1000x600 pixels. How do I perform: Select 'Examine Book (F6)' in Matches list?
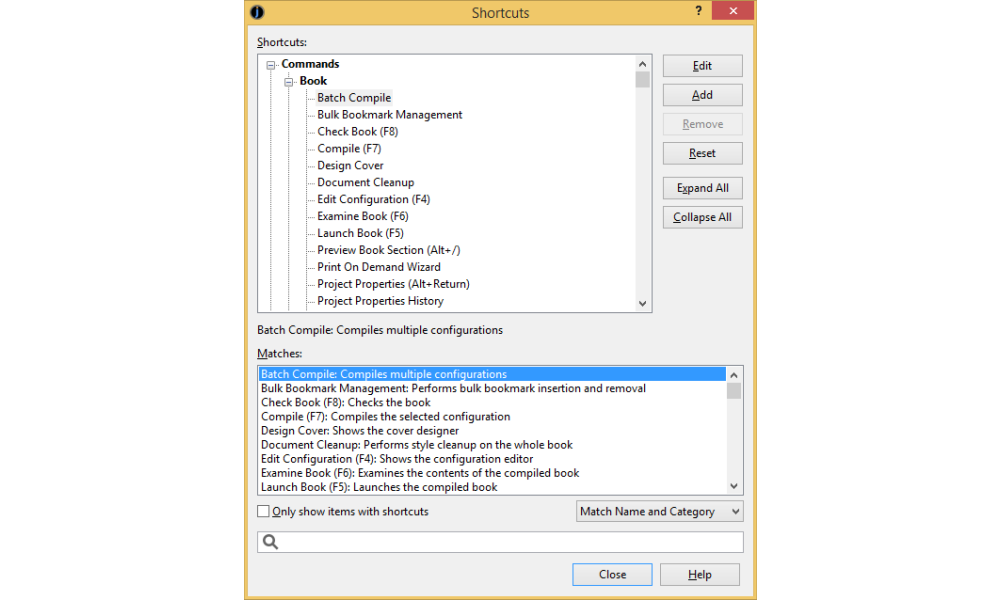coord(419,474)
